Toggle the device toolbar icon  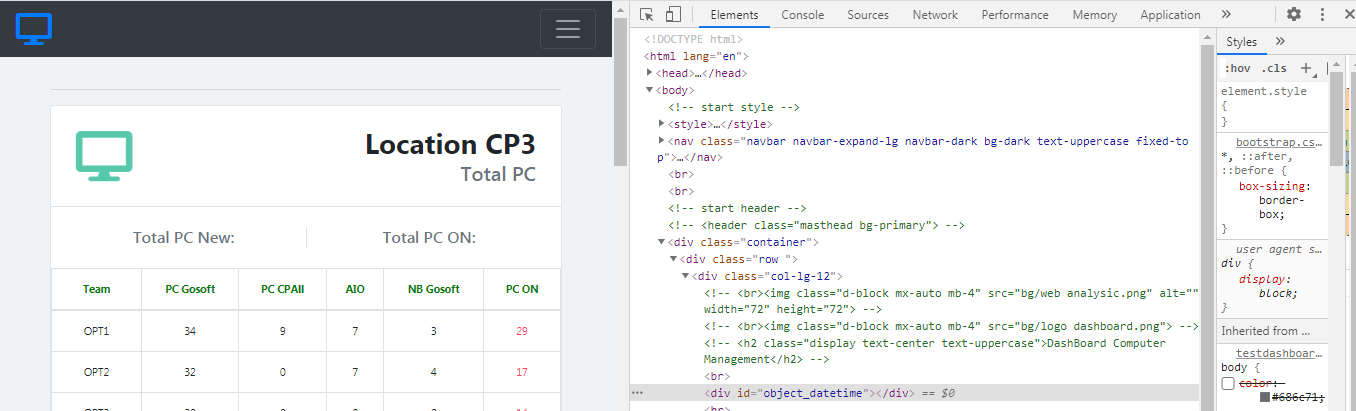coord(673,15)
